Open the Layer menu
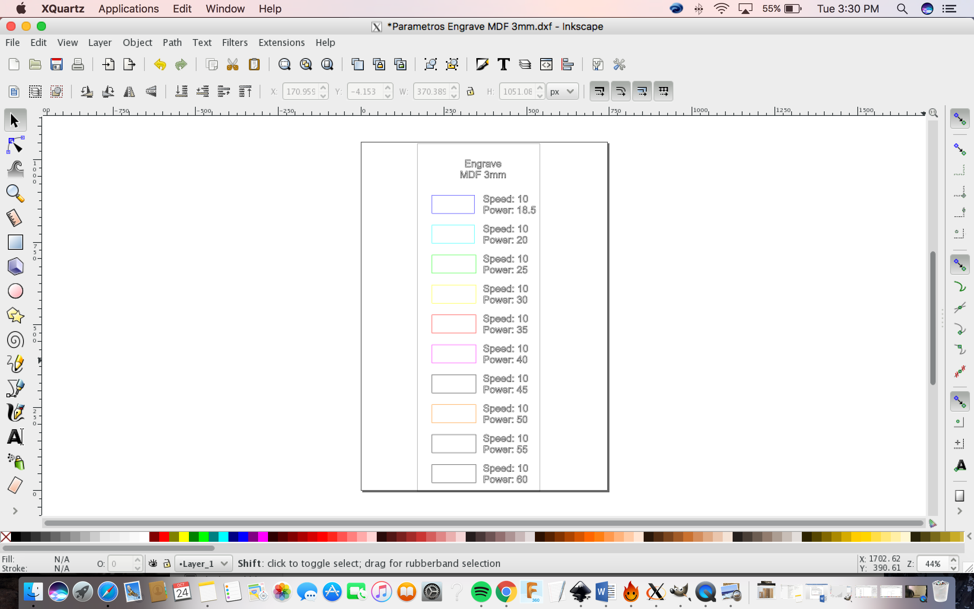974x609 pixels. click(x=99, y=42)
